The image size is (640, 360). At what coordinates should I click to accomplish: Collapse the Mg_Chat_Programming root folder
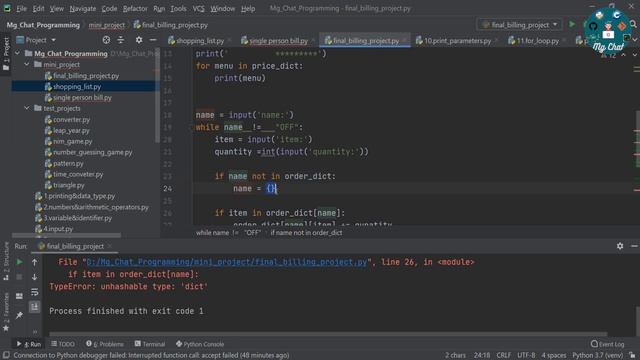click(x=18, y=53)
